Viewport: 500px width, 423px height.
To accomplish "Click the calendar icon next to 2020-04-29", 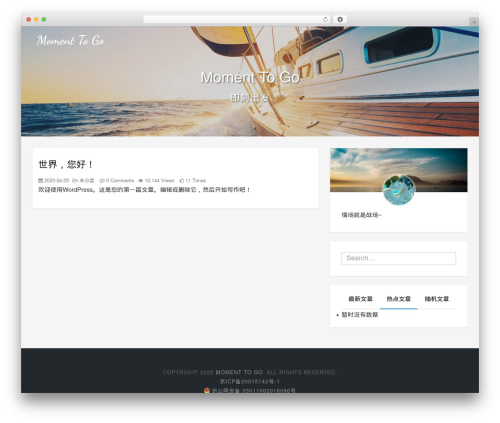I will (x=40, y=181).
